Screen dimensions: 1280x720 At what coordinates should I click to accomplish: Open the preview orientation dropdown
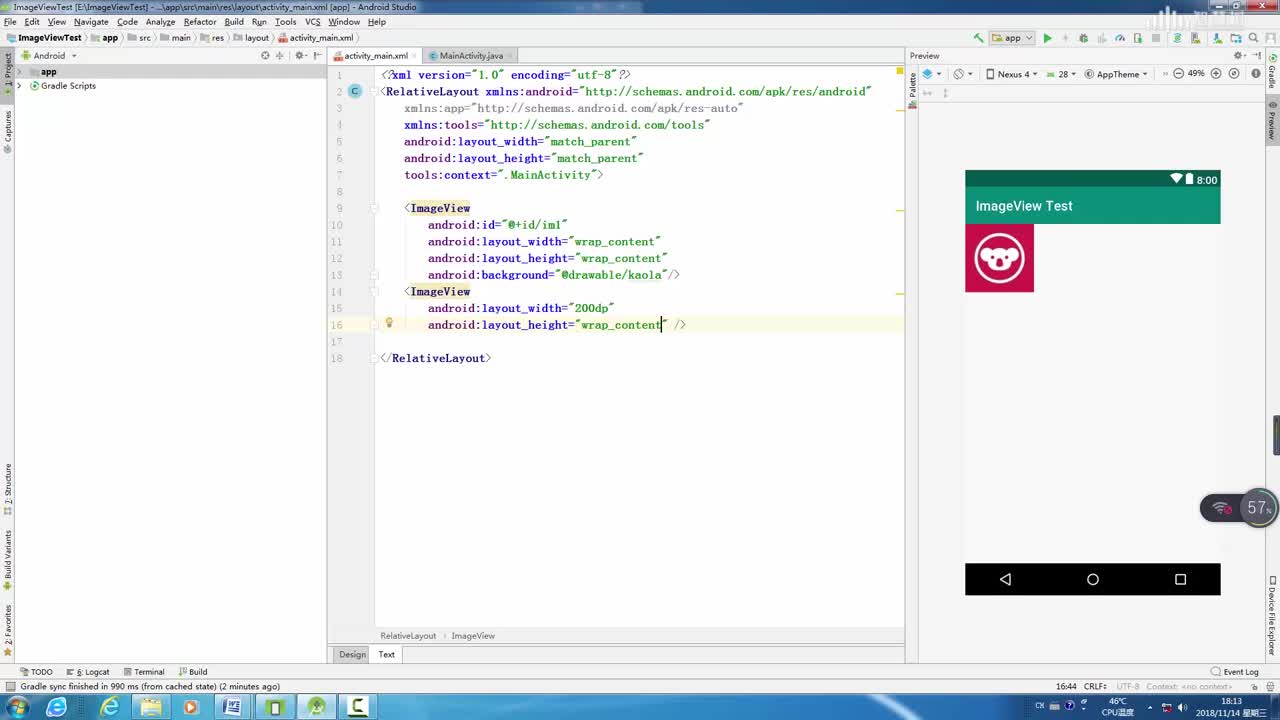pyautogui.click(x=962, y=74)
